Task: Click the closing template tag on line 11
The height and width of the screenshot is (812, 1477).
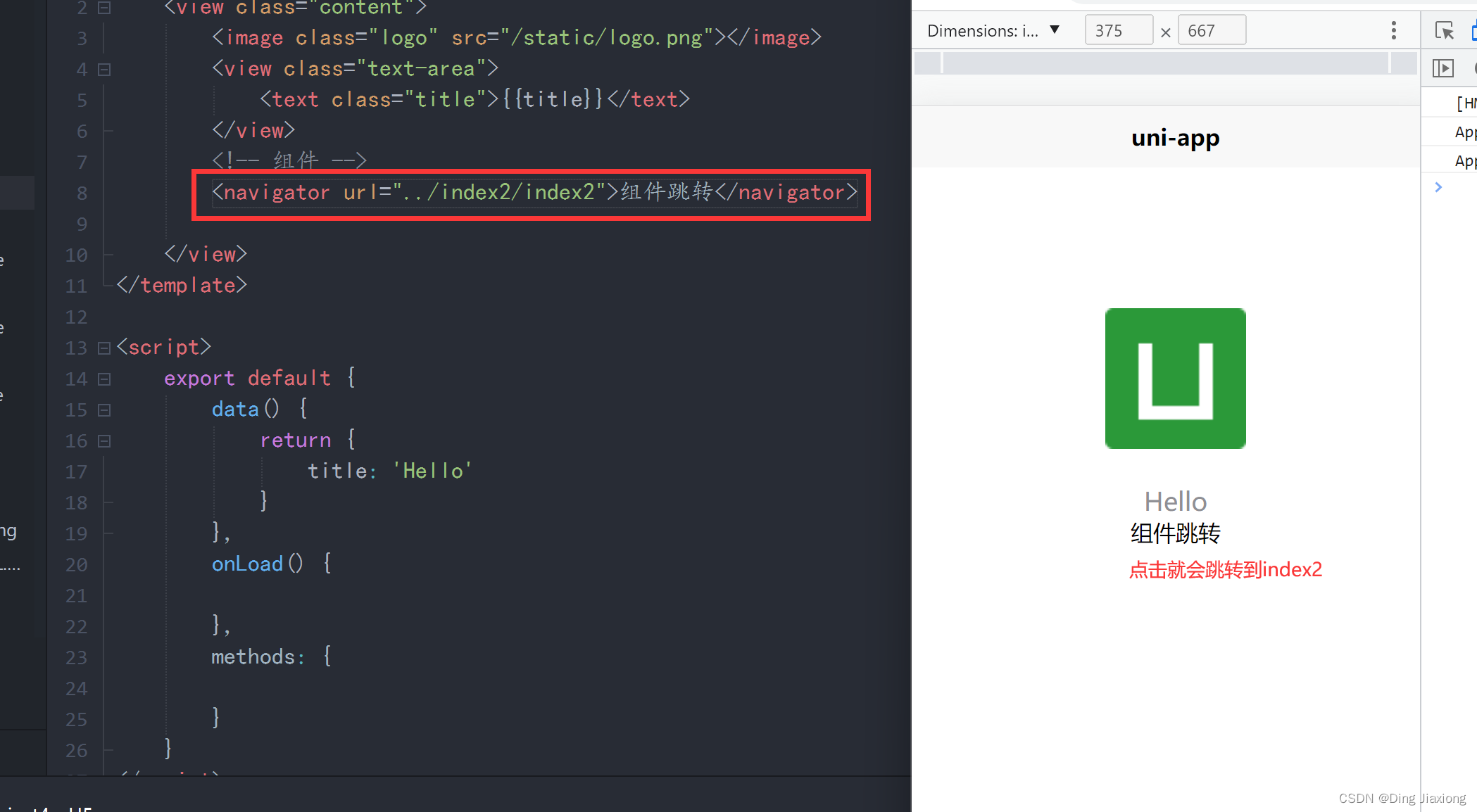Action: 182,286
